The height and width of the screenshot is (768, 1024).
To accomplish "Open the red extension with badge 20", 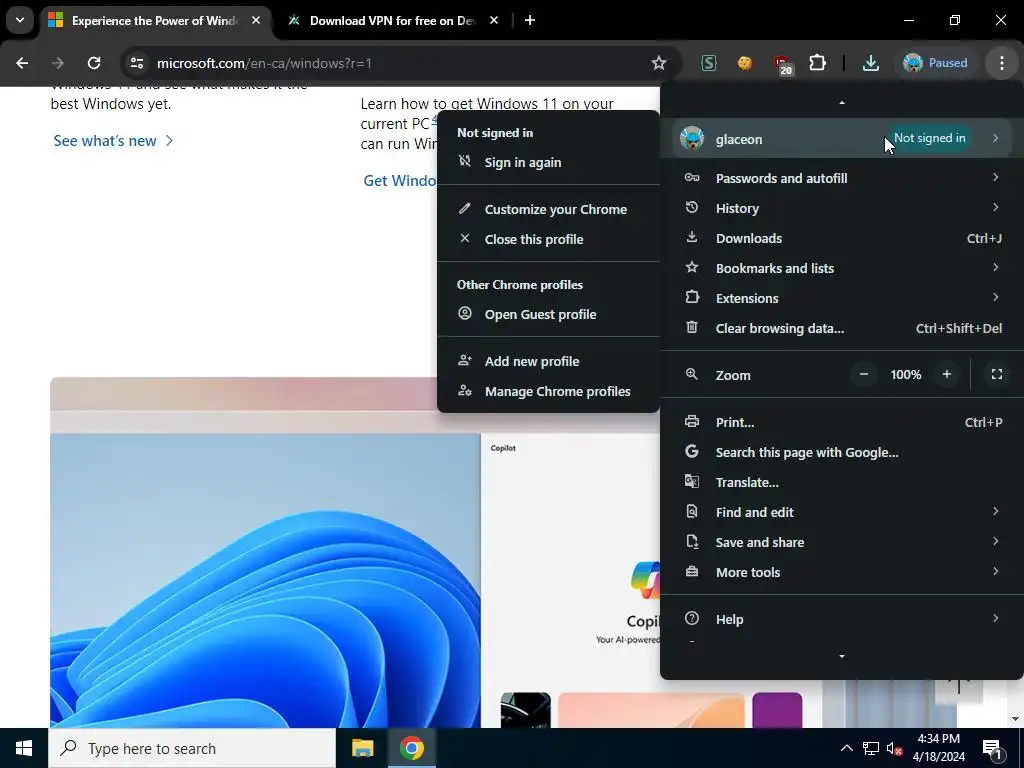I will pos(782,64).
